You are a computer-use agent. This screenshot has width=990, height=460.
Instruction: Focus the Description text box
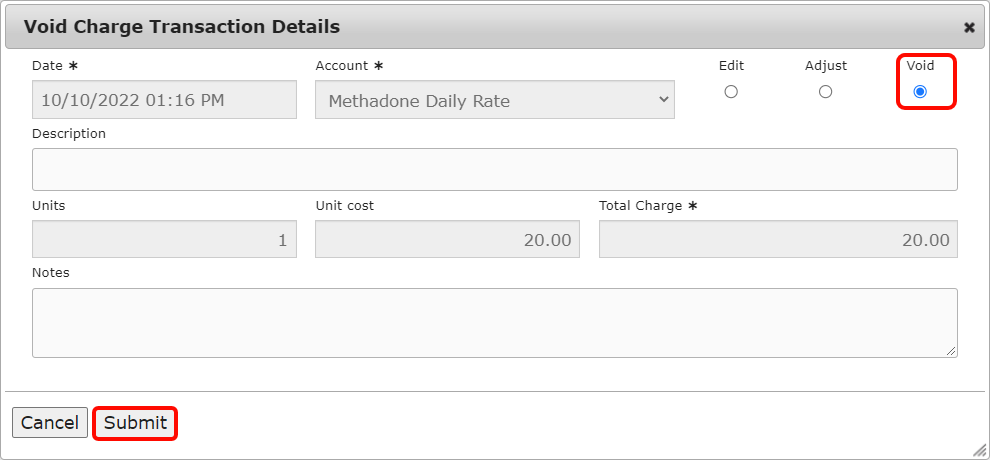494,169
